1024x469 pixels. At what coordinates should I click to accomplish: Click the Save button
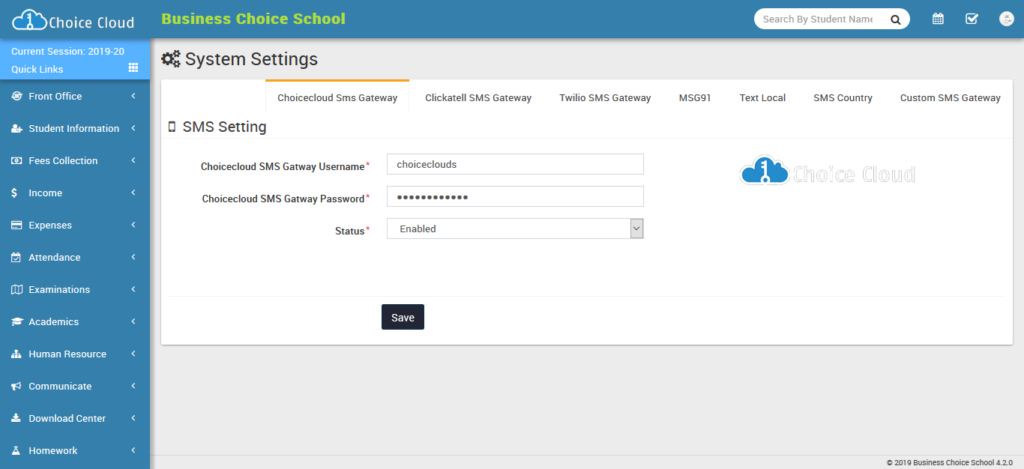[403, 317]
